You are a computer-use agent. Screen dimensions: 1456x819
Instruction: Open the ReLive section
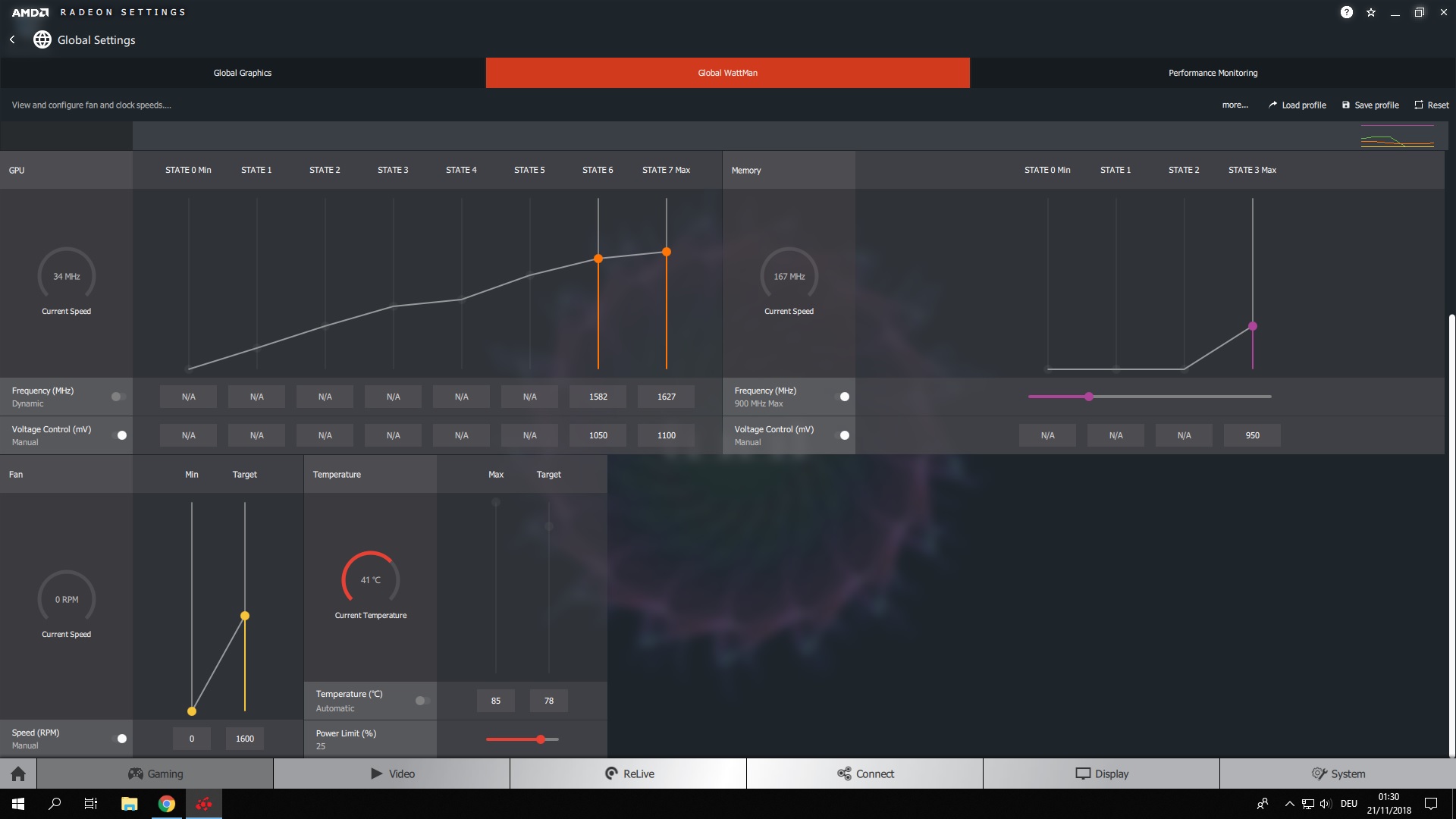pos(629,773)
